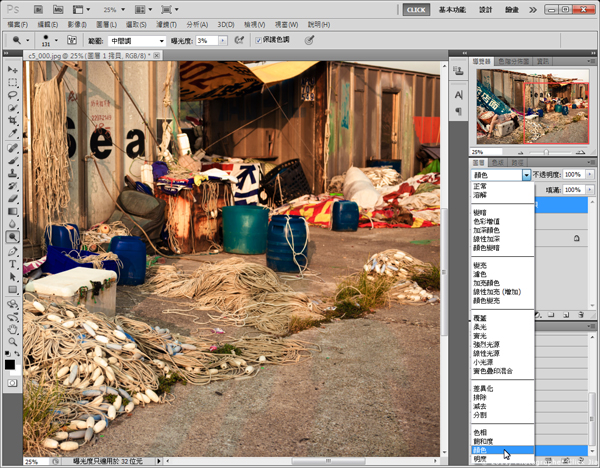Screen dimensions: 600x468
Task: Select the Eyedropper tool
Action: (13, 133)
